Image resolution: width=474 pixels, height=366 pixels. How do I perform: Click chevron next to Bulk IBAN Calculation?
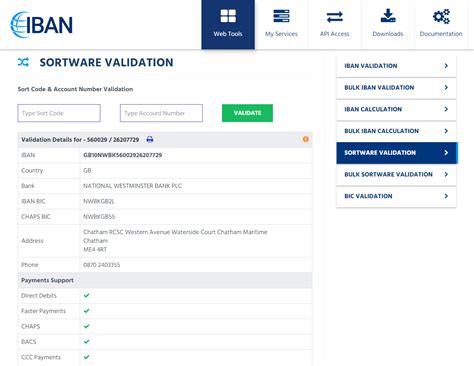point(446,131)
